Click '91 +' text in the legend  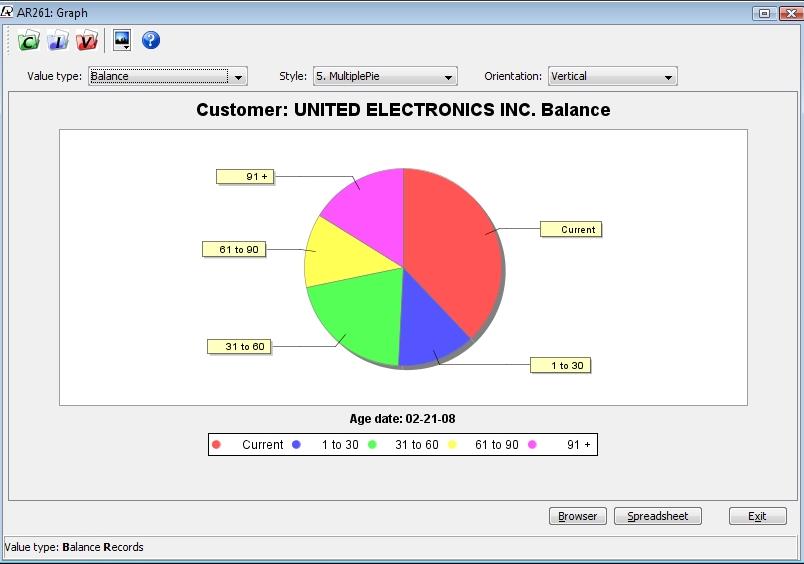(579, 445)
